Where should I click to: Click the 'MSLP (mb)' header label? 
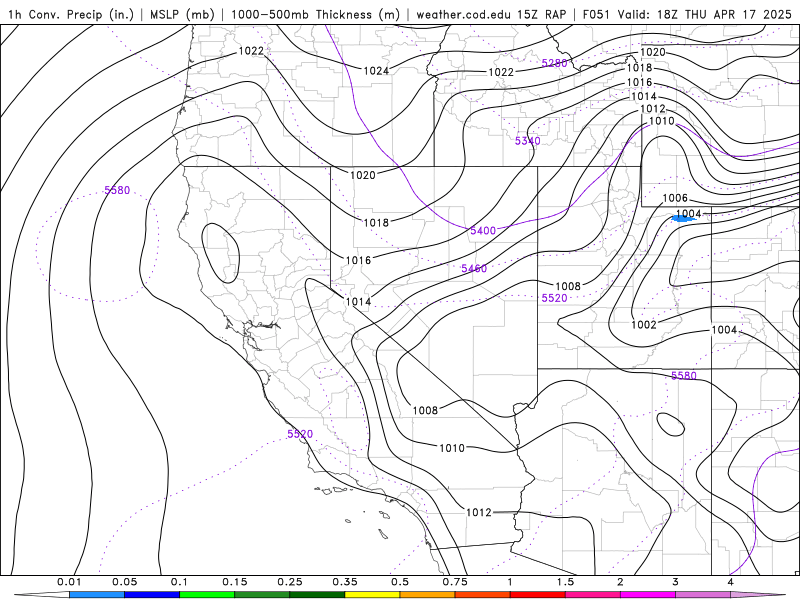(182, 14)
